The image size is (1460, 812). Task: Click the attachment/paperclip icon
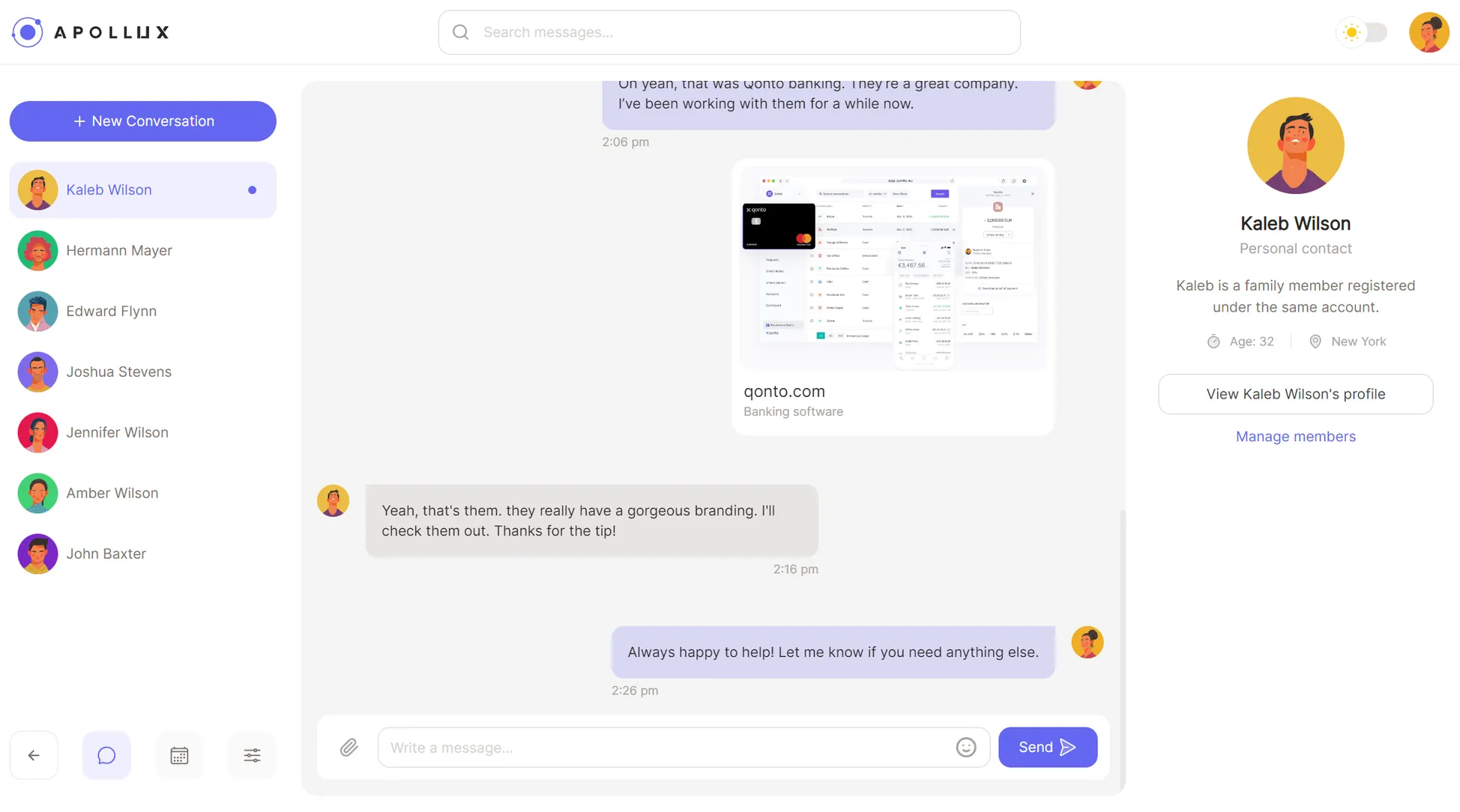coord(349,747)
